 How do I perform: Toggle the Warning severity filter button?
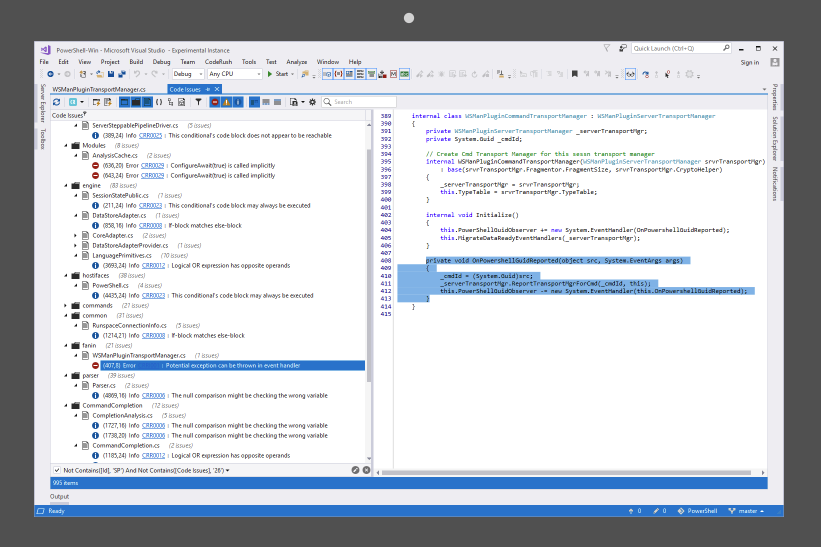(226, 102)
